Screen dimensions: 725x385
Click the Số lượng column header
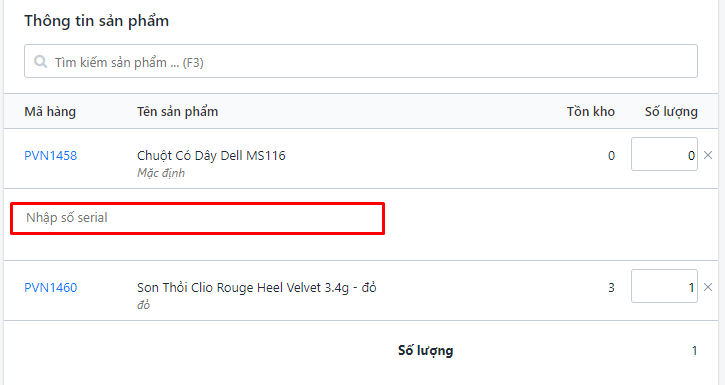click(671, 112)
